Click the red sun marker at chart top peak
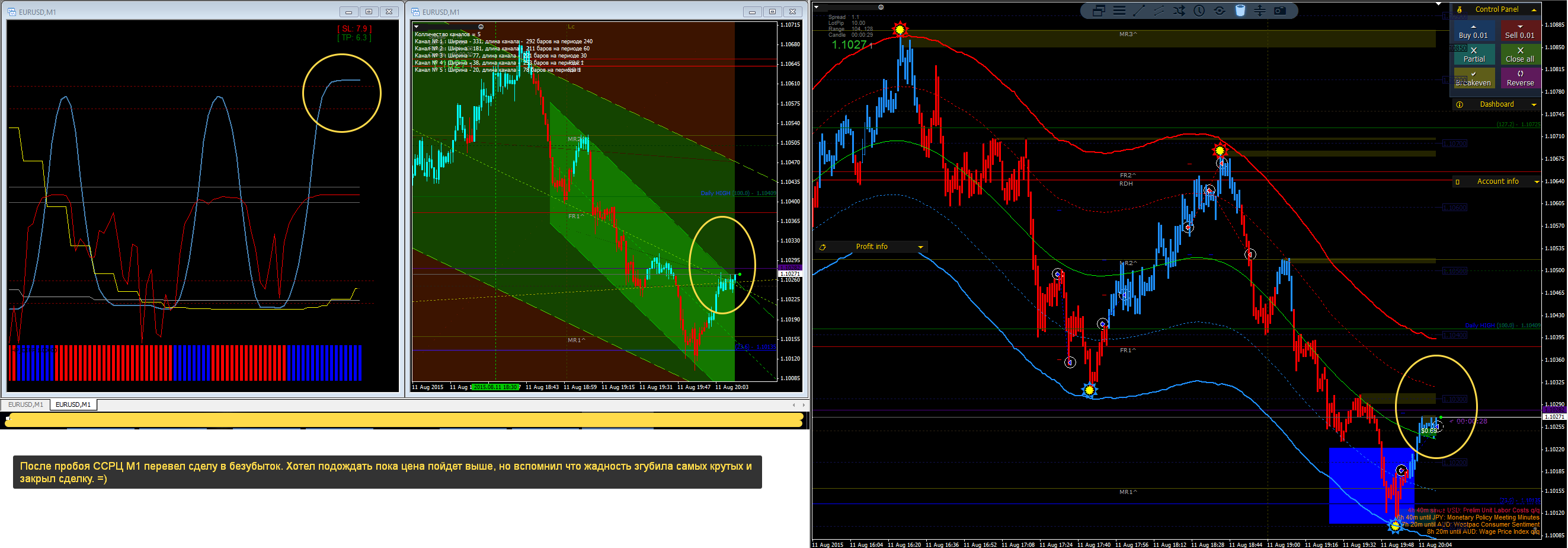Image resolution: width=1568 pixels, height=548 pixels. pyautogui.click(x=900, y=29)
